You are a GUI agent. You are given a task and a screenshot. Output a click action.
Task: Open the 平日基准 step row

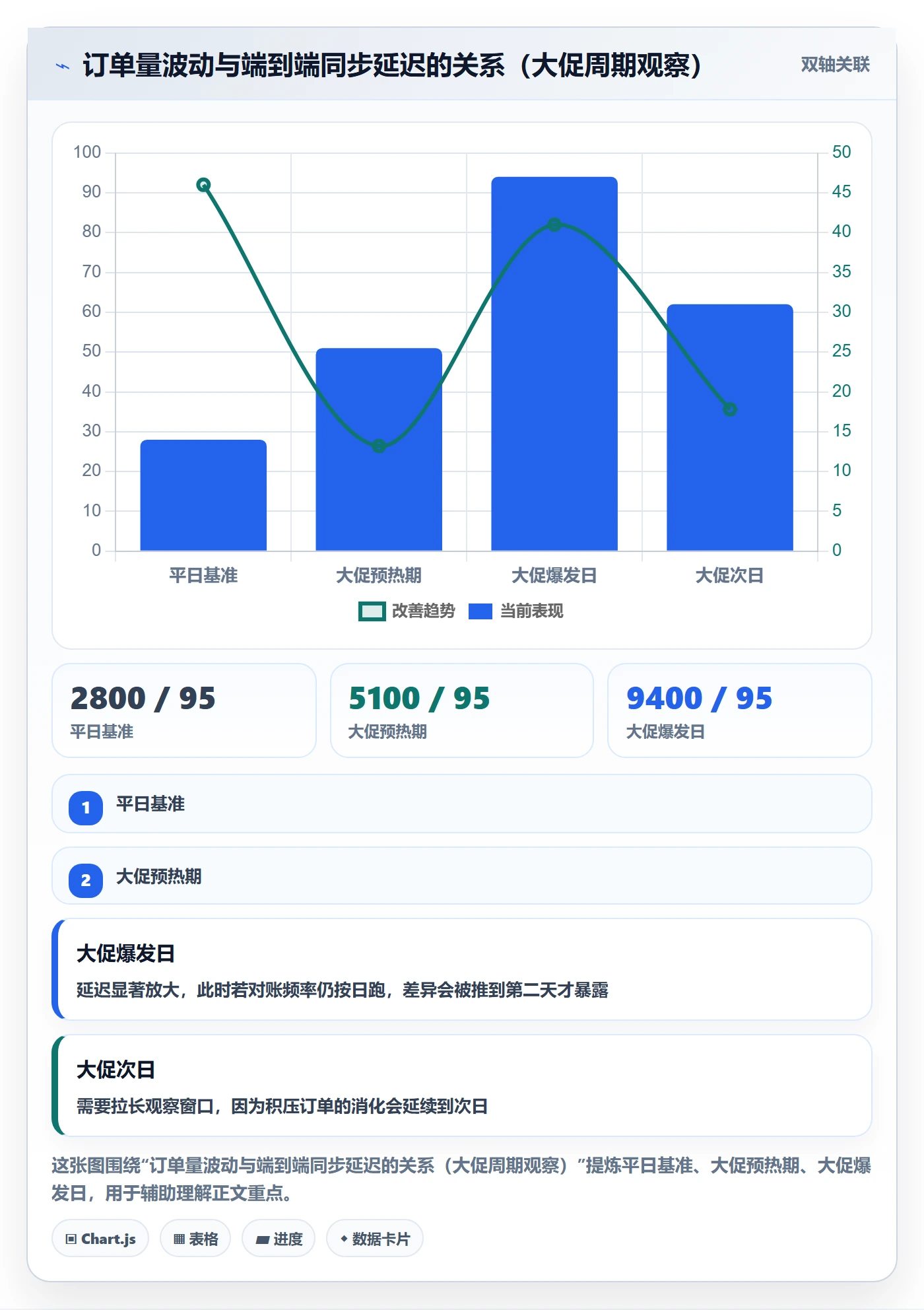pos(462,804)
